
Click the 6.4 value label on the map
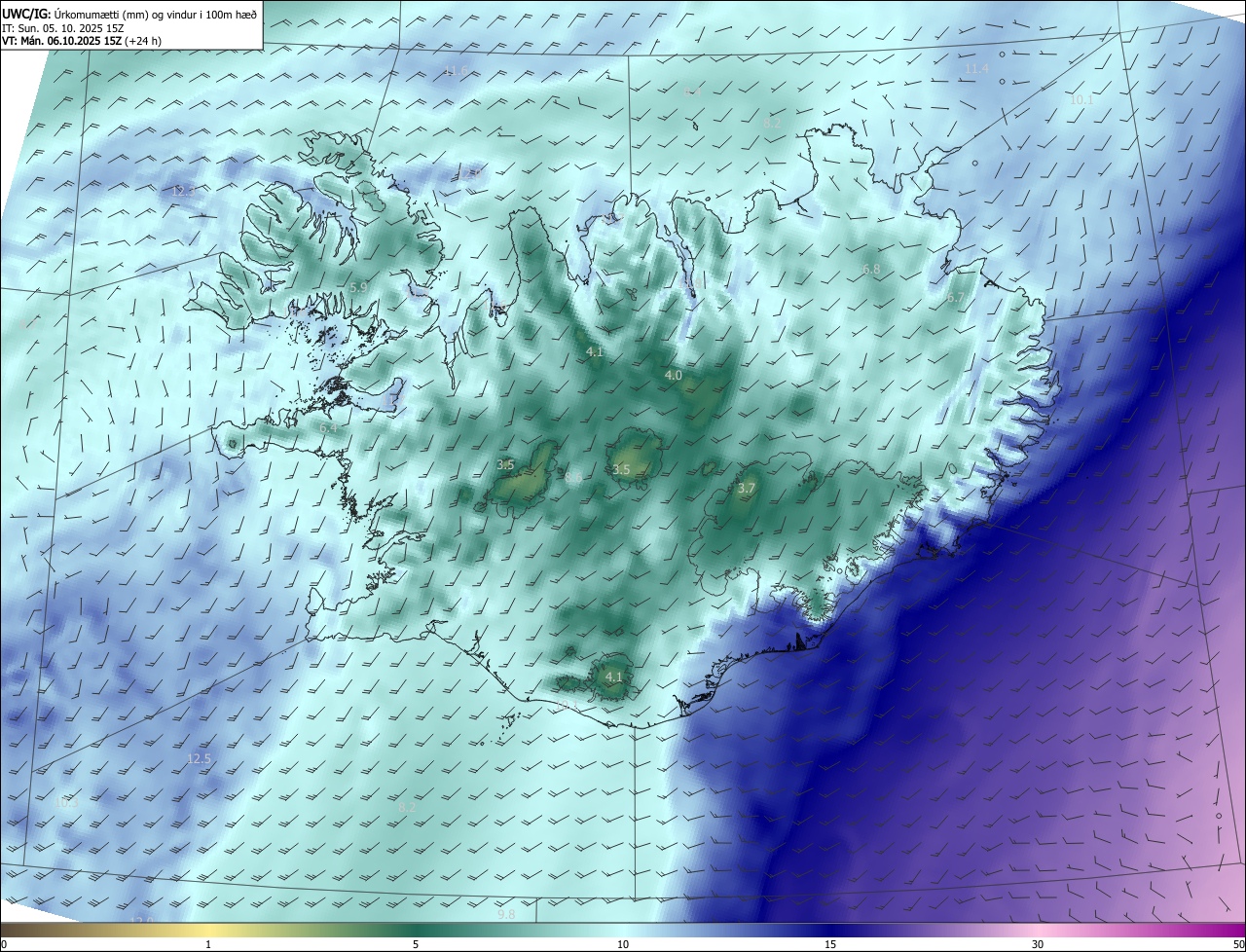click(x=328, y=428)
